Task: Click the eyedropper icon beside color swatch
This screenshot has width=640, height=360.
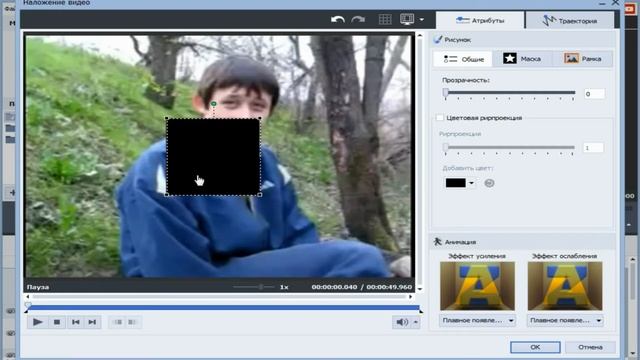Action: pos(489,183)
